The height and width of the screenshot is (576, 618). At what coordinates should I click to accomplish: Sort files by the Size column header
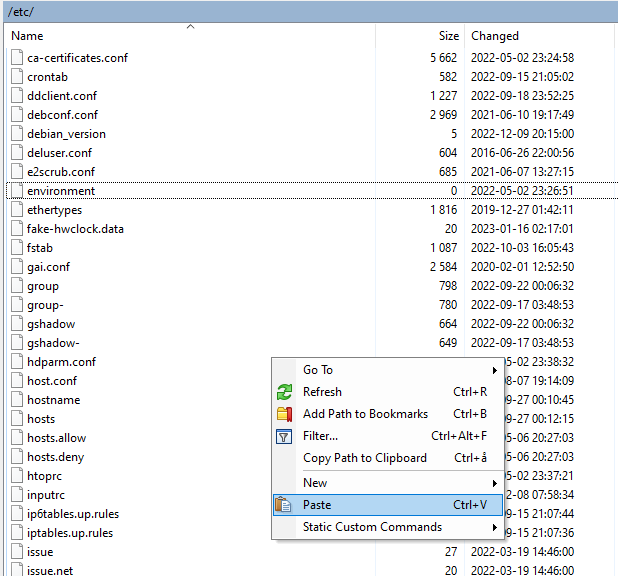pos(448,36)
